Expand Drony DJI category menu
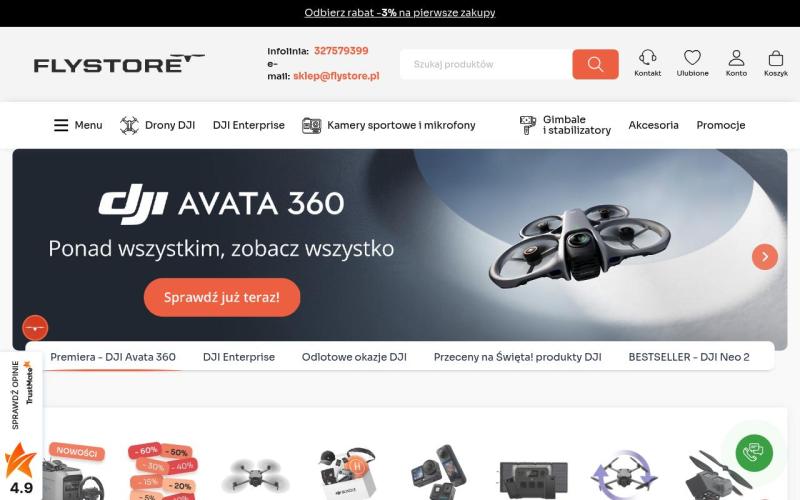Screen dimensions: 800x500 (x=157, y=125)
